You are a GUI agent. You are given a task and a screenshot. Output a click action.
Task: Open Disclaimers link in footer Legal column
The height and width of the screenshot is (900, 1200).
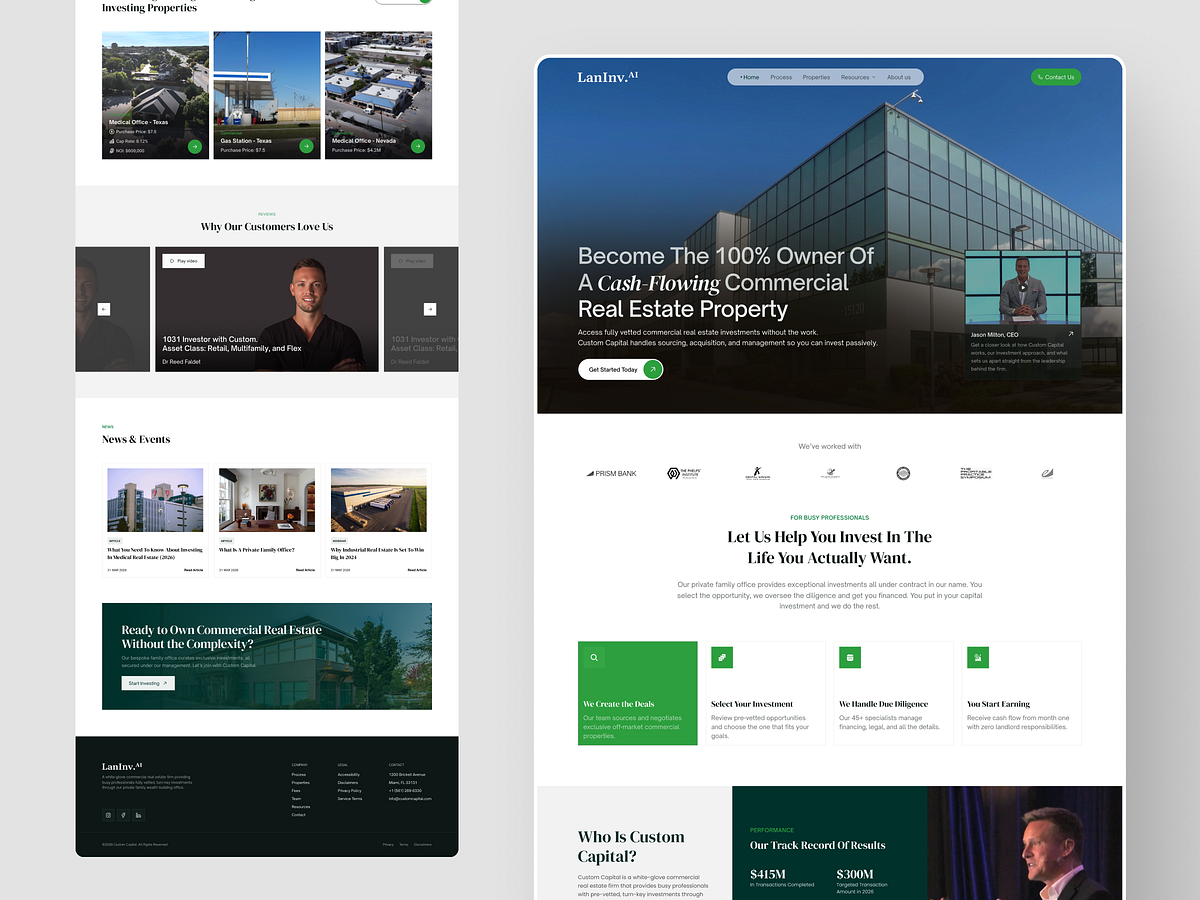tap(348, 783)
